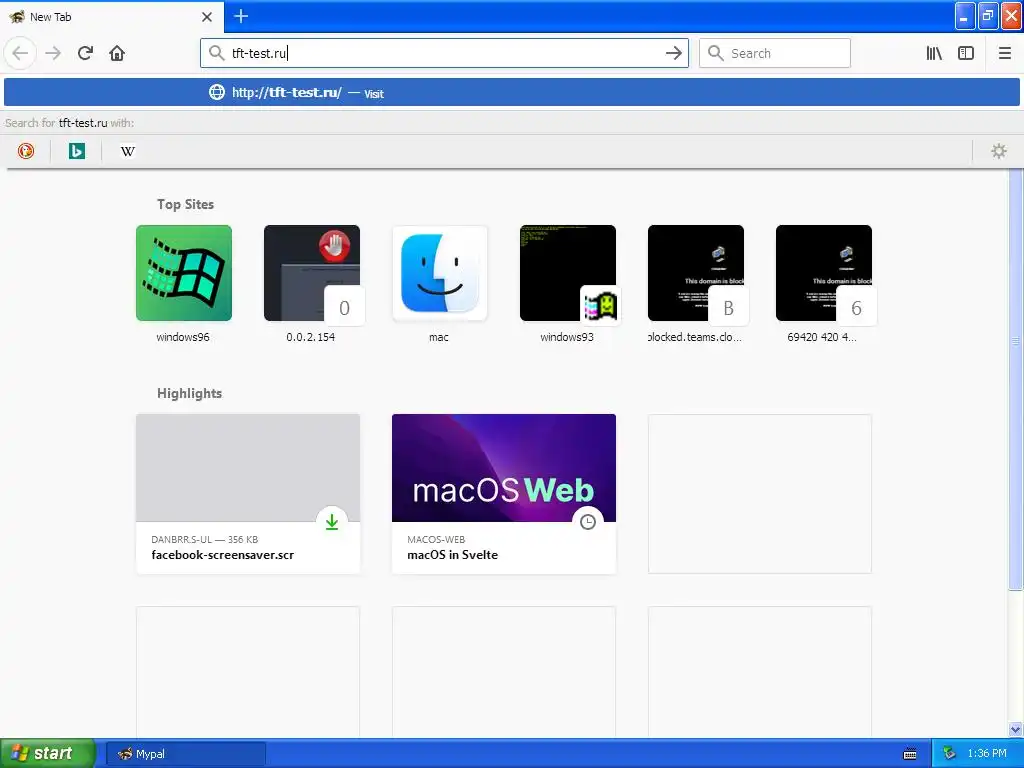Image resolution: width=1024 pixels, height=768 pixels.
Task: Click the Top Sites heading
Action: point(185,204)
